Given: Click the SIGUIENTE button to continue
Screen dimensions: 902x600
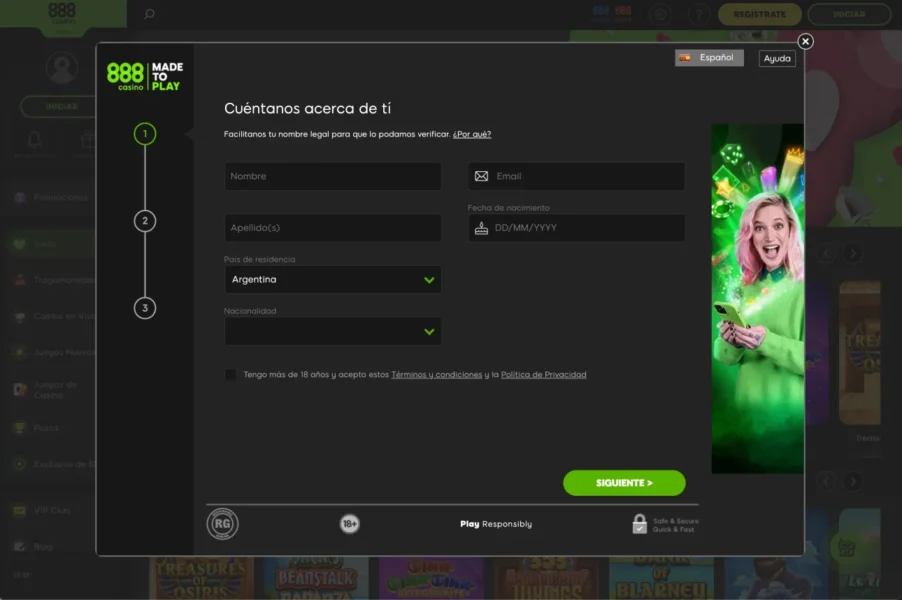Looking at the screenshot, I should click(x=624, y=483).
